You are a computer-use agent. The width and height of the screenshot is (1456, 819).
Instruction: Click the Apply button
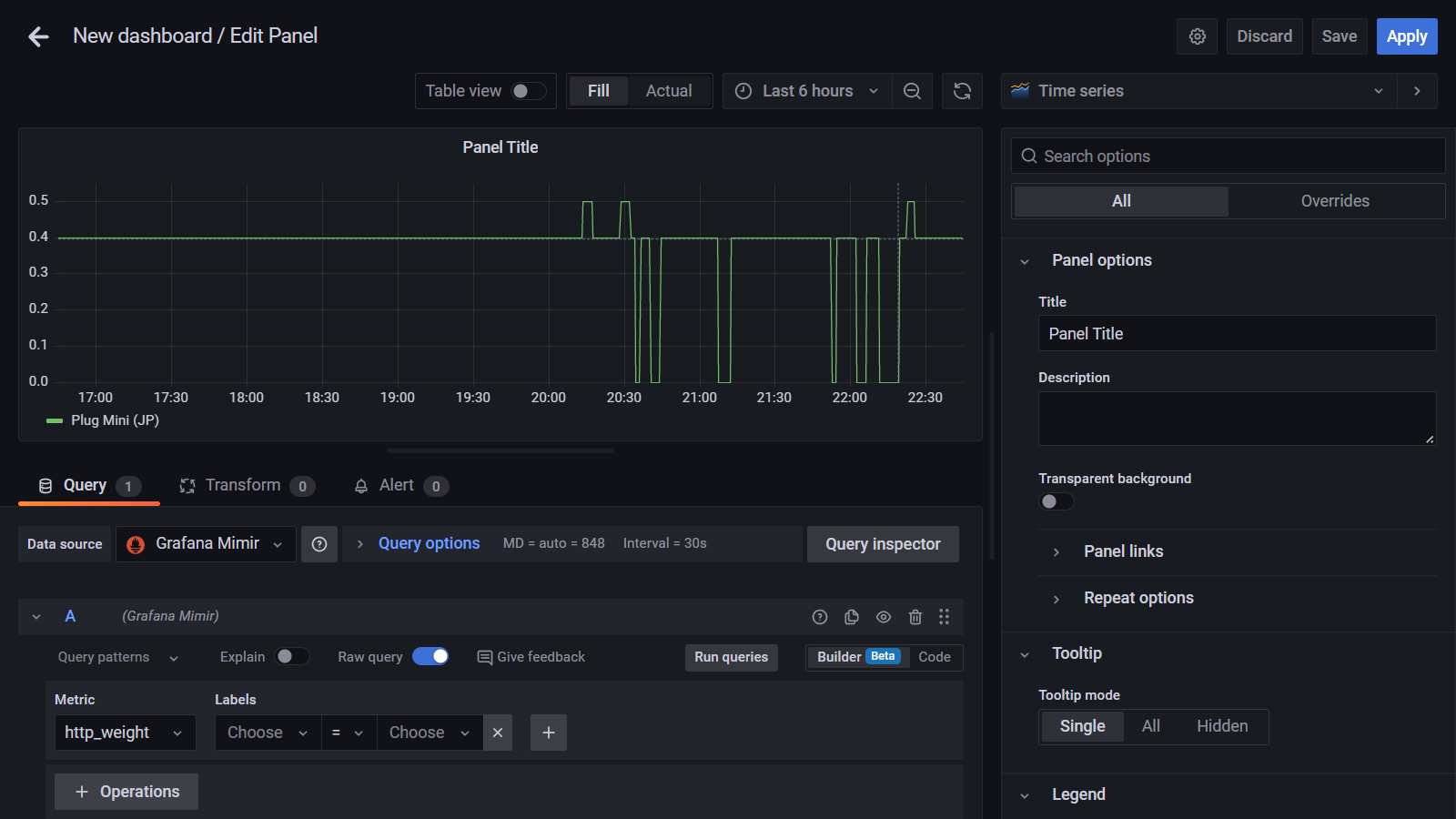[x=1406, y=36]
